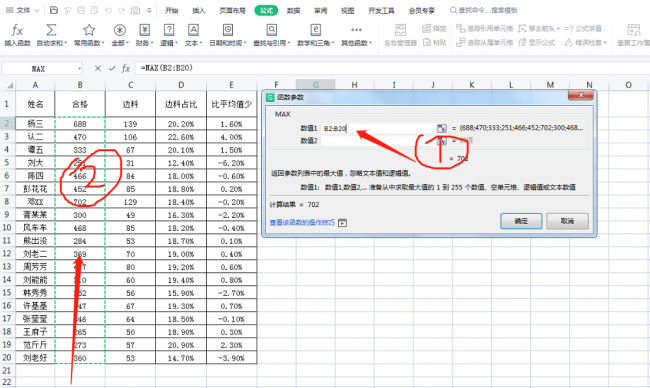Click Trace Dependents (追踪从属单元格)
650x388 pixels.
(x=485, y=42)
